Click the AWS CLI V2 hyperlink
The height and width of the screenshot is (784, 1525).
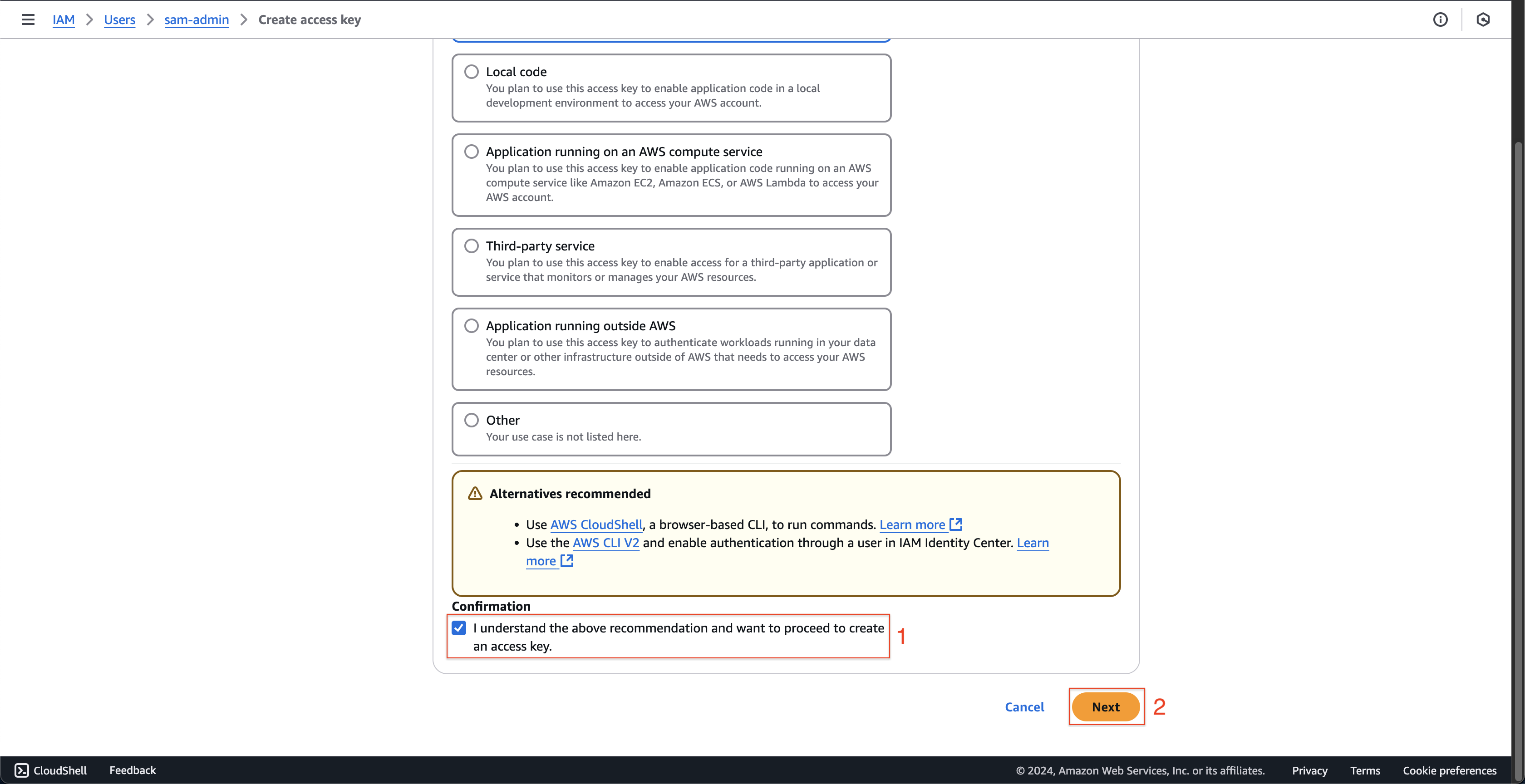[x=605, y=543]
